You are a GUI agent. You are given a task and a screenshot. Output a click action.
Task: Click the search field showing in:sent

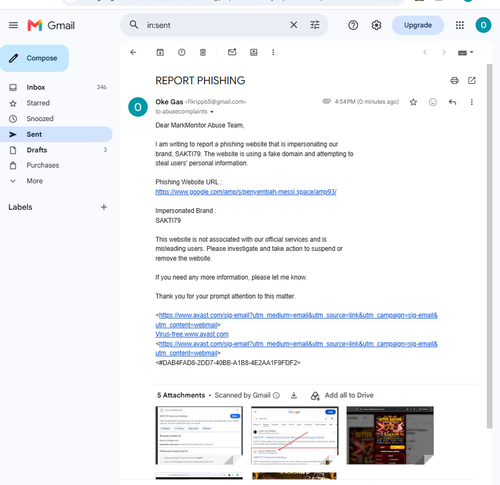[213, 25]
